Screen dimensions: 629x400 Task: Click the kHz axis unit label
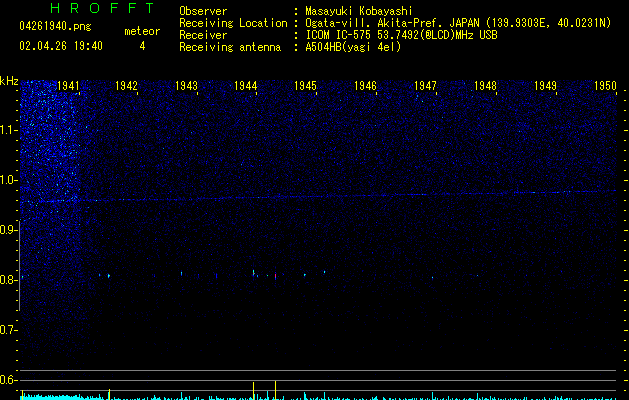9,81
